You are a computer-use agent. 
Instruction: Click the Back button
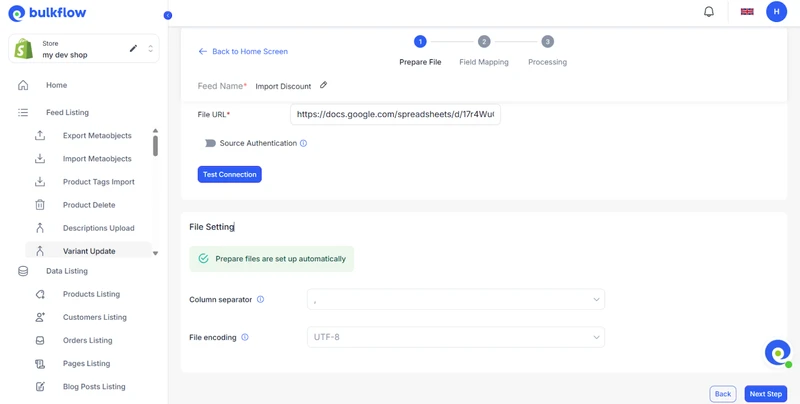(x=722, y=394)
